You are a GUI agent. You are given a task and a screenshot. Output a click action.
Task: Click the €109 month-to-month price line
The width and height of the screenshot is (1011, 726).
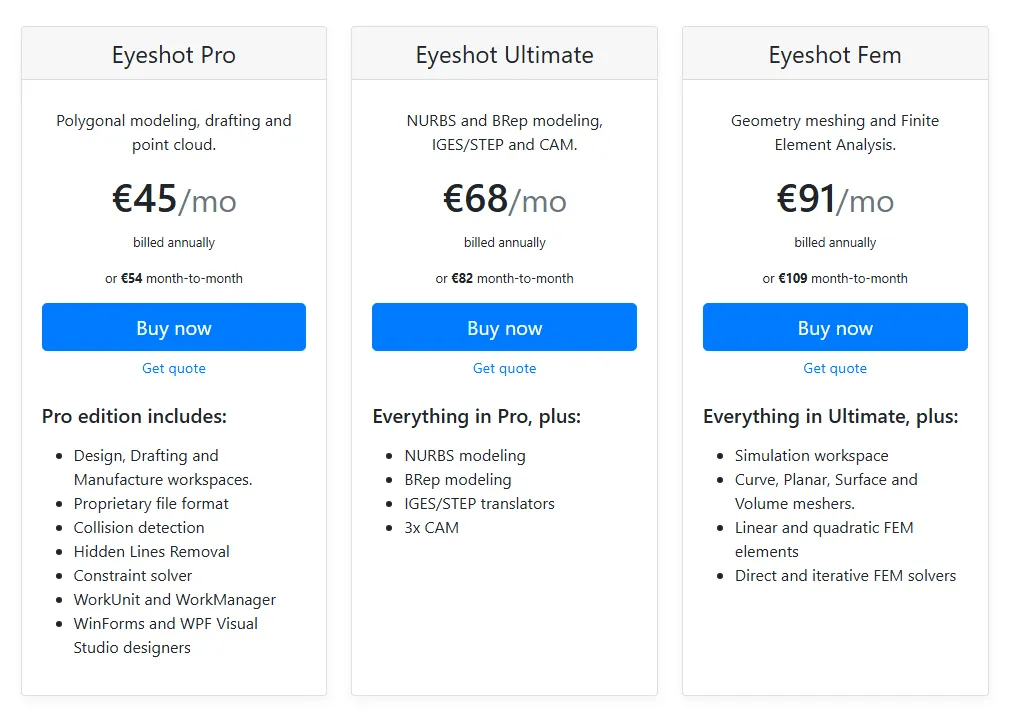click(835, 278)
